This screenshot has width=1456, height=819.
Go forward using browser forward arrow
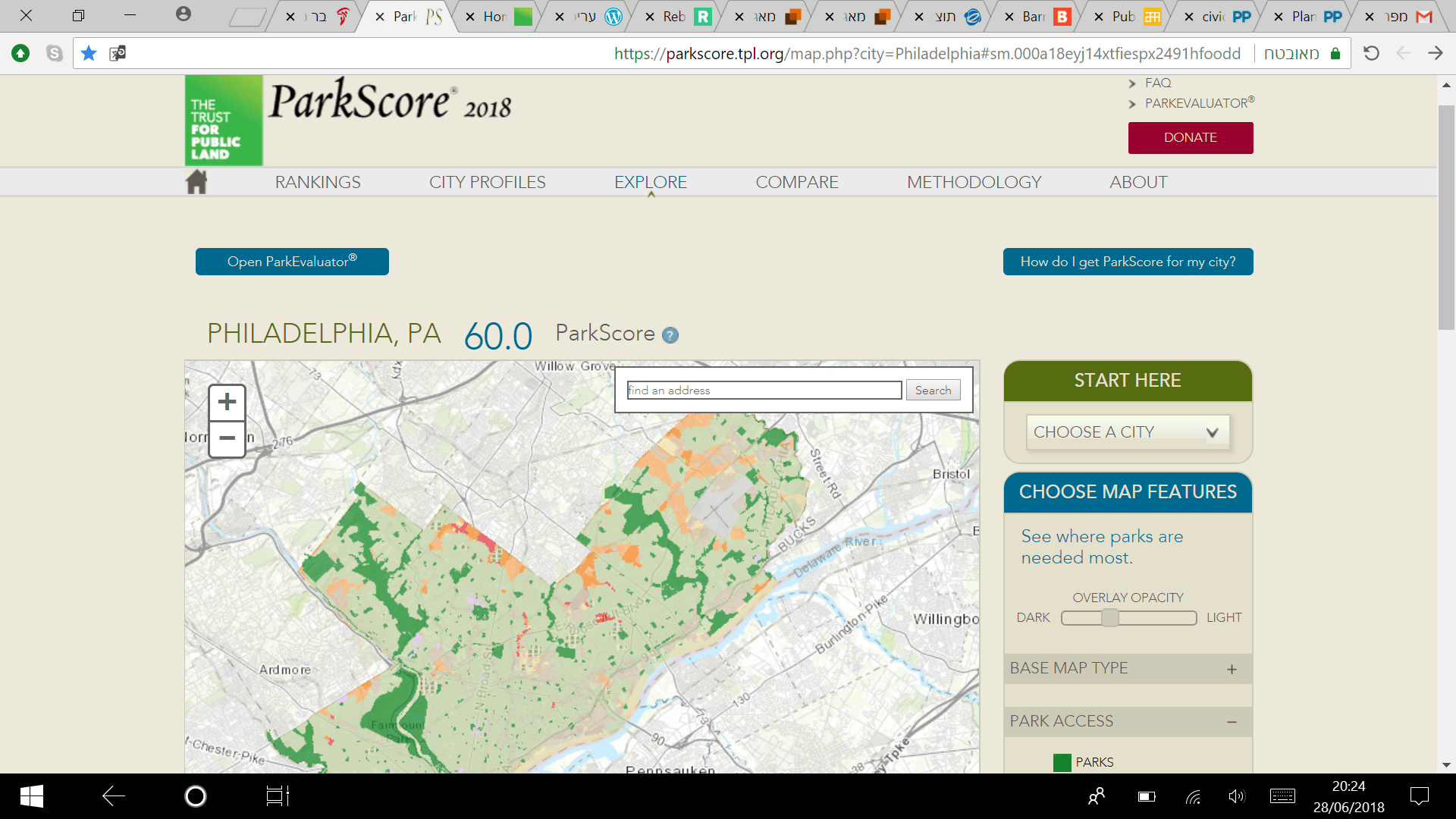(1436, 53)
